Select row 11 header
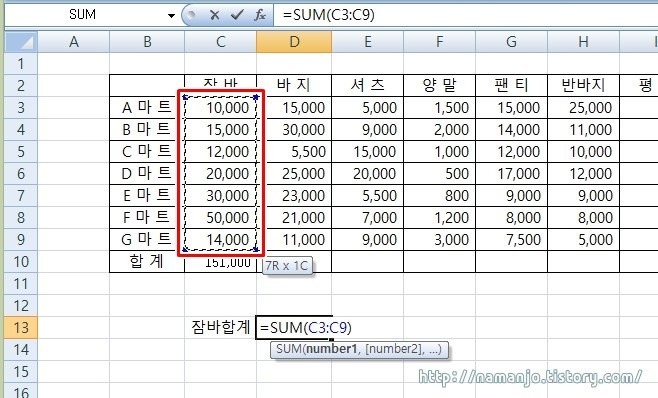 click(x=21, y=283)
